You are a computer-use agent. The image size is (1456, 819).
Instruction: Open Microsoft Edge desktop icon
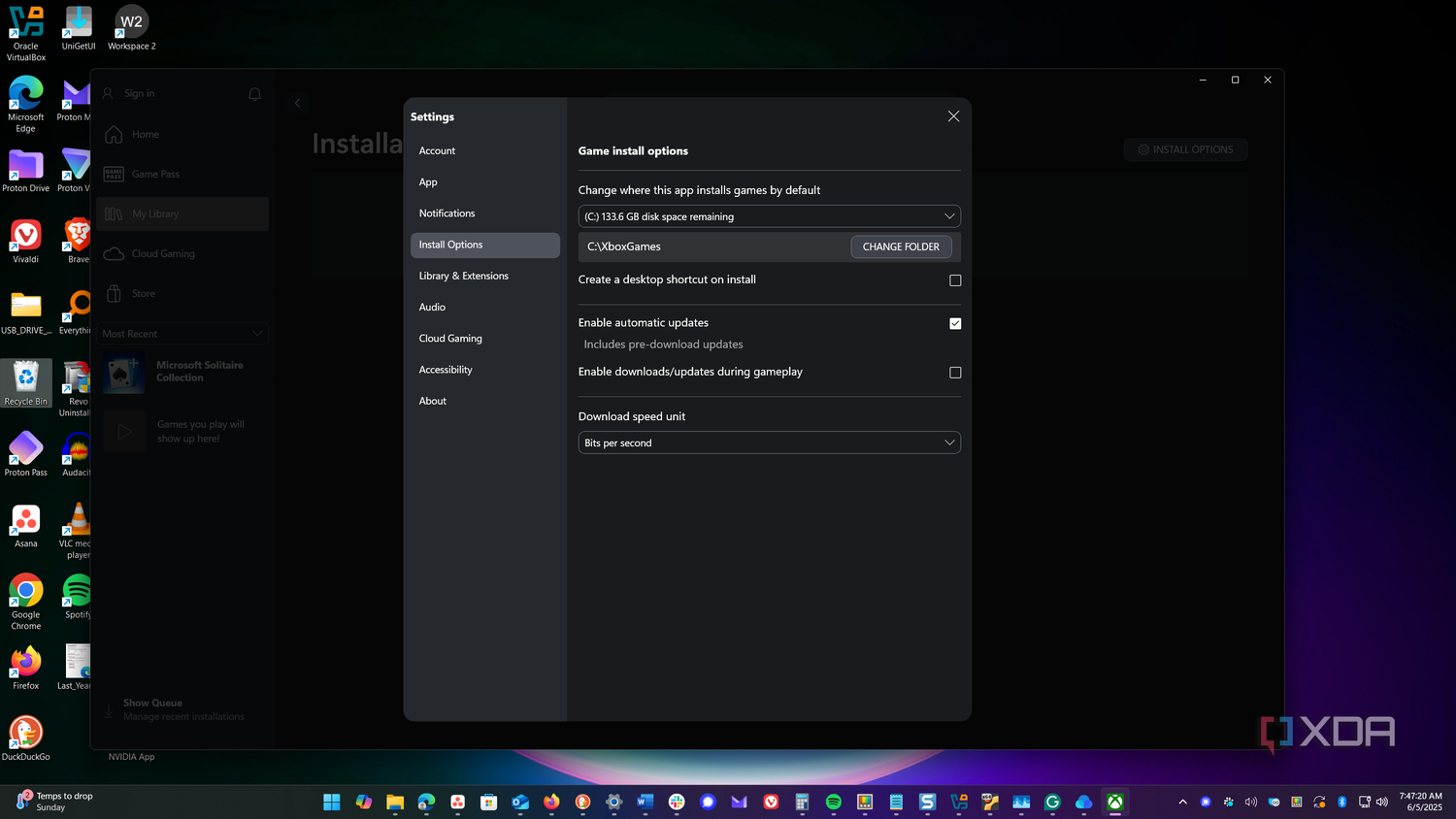26,104
